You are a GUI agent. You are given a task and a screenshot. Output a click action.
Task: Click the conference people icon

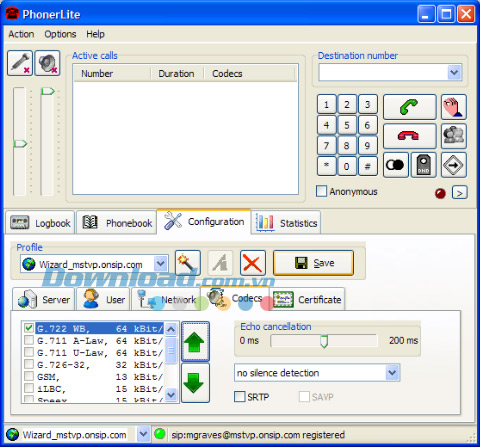(x=454, y=136)
